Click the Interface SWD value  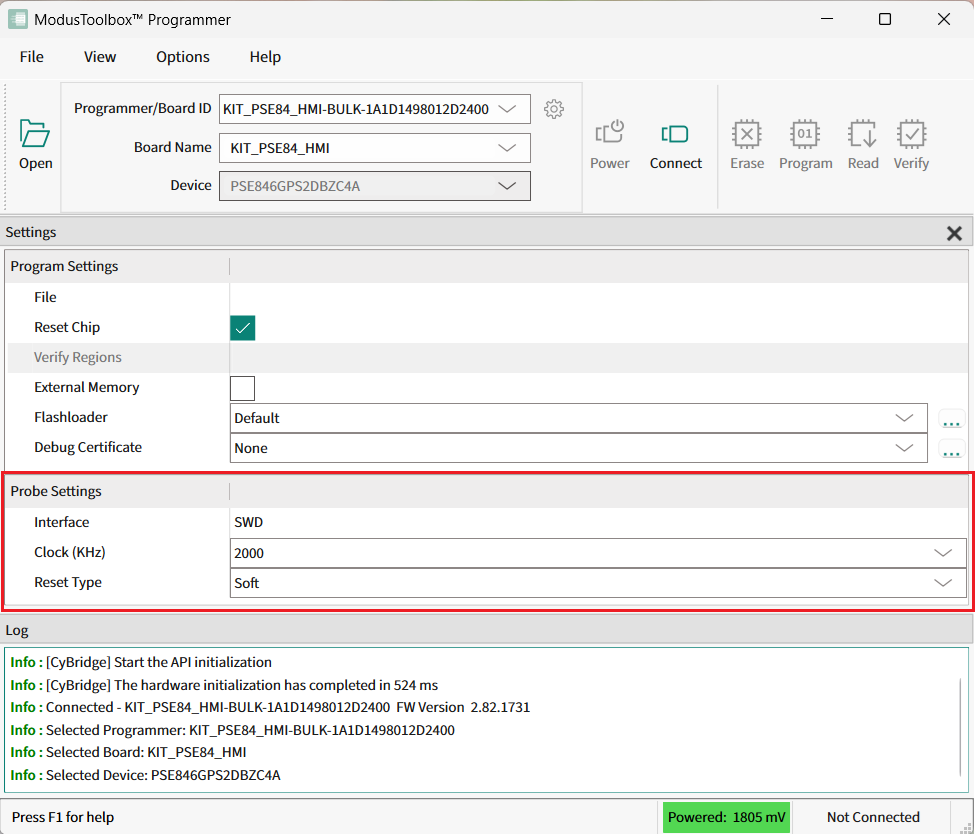point(248,522)
